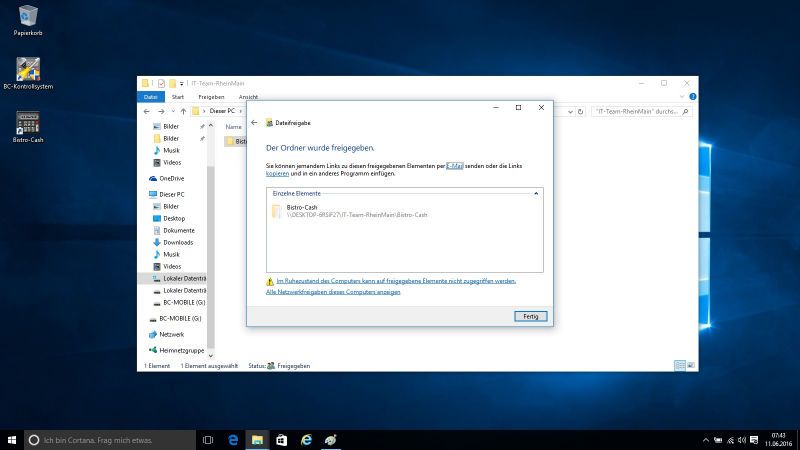Switch to the Freigeben ribbon tab
800x450 pixels.
click(x=211, y=97)
